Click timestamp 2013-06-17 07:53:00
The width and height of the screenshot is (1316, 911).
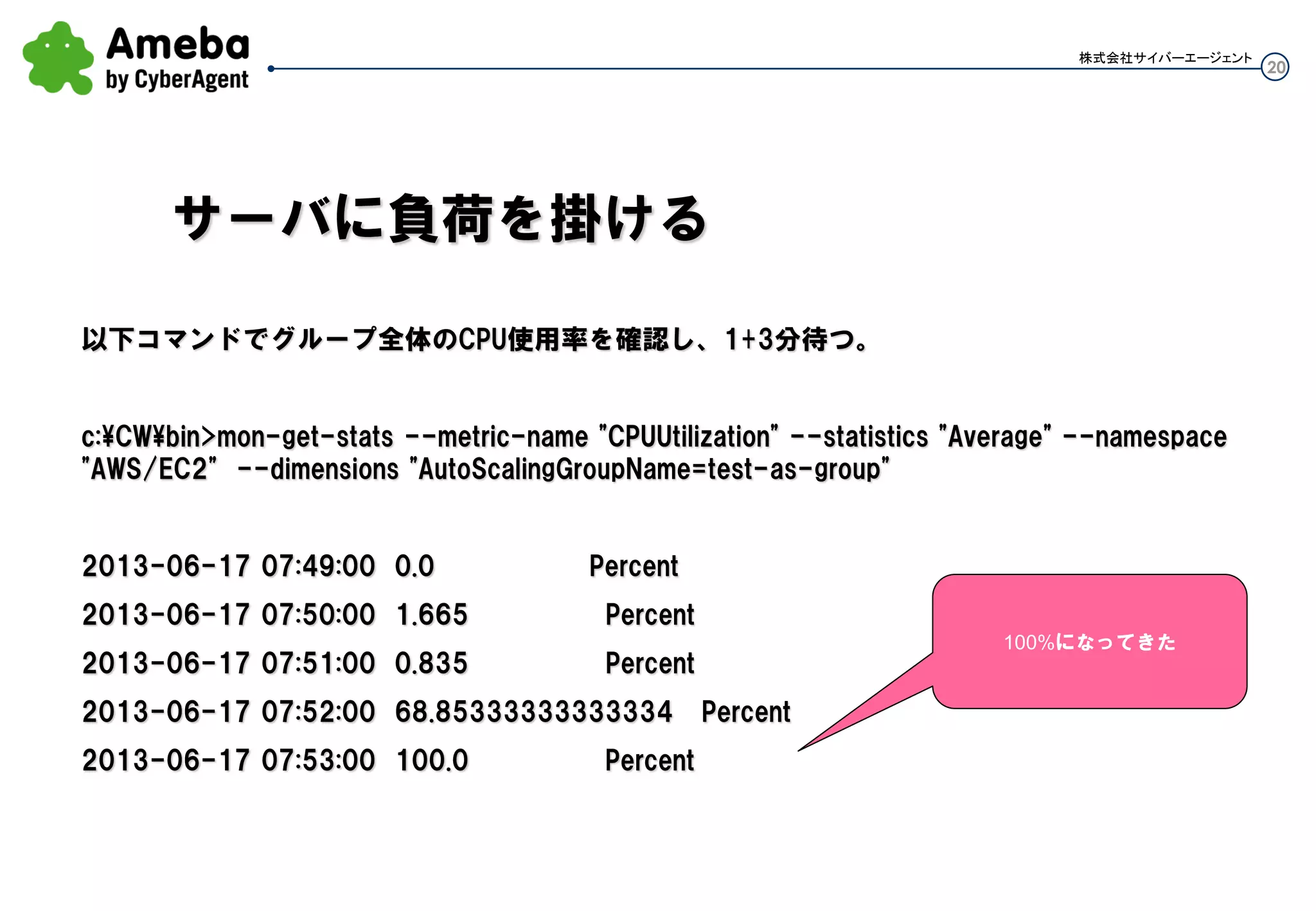pos(228,761)
